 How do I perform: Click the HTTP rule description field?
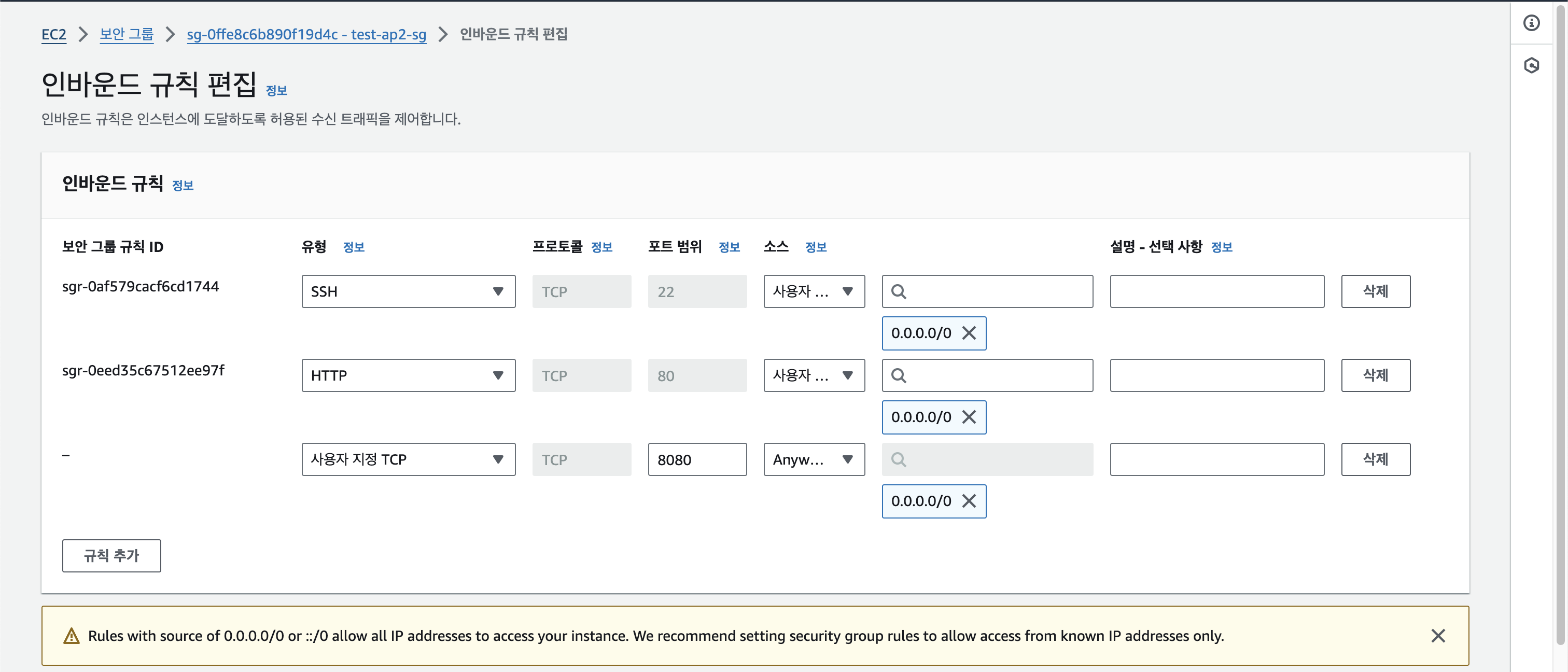coord(1216,375)
